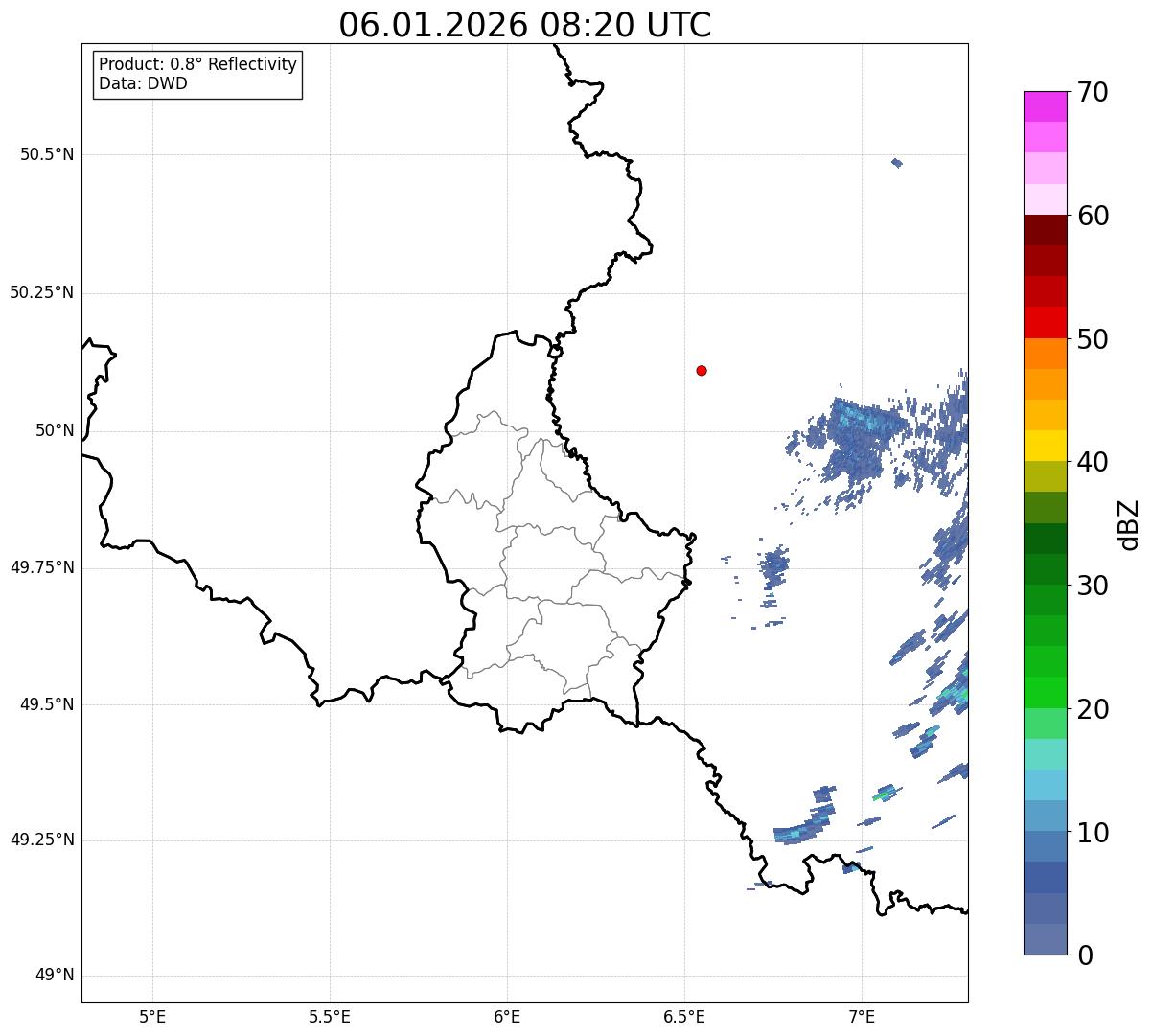The width and height of the screenshot is (1152, 1036).
Task: Click the colorbar tick value 0
Action: (1085, 955)
